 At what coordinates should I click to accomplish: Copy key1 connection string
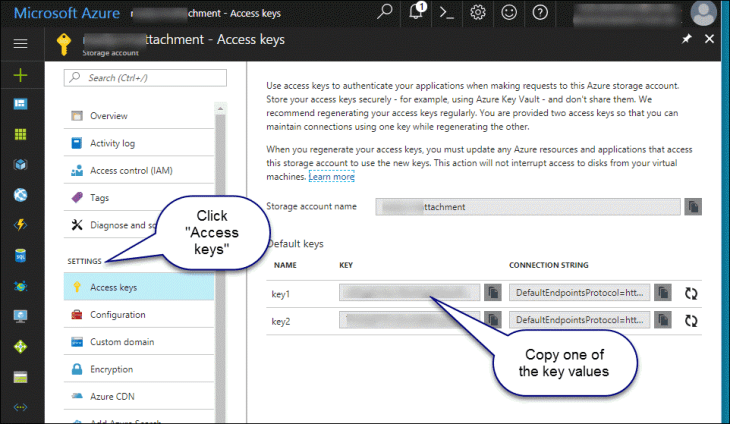point(662,293)
